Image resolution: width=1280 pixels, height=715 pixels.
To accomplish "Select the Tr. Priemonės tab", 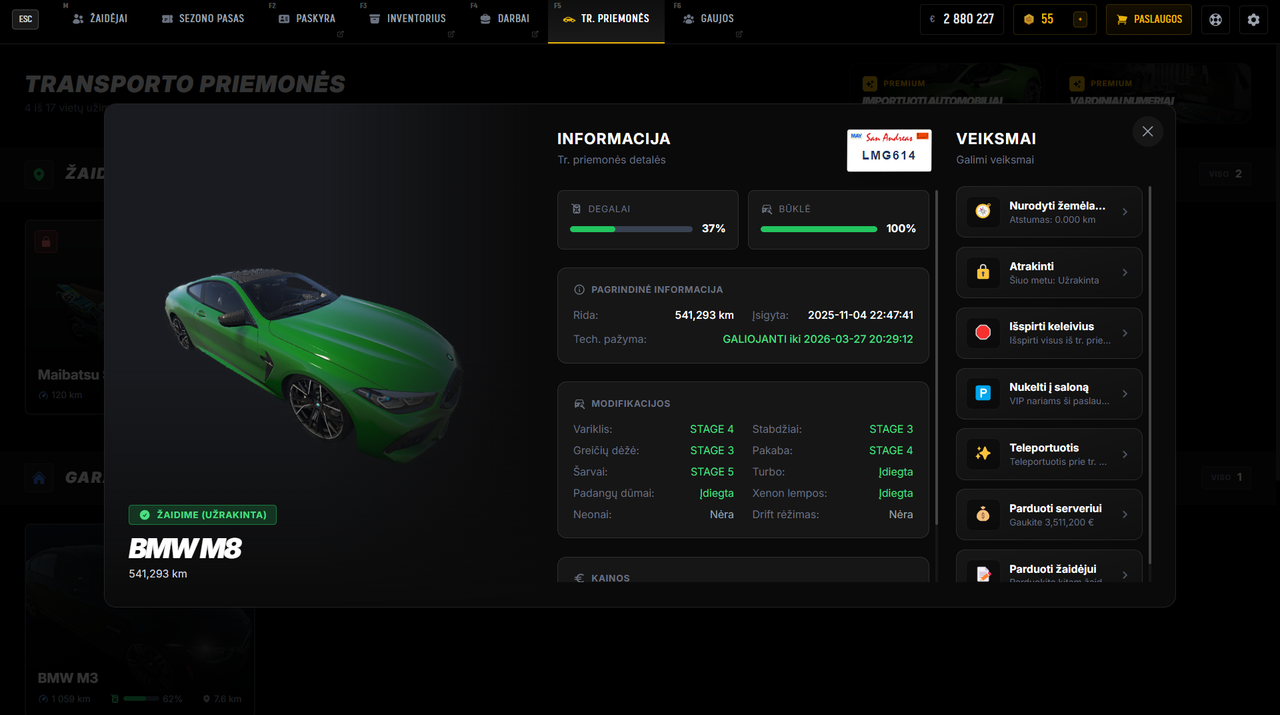I will (606, 19).
